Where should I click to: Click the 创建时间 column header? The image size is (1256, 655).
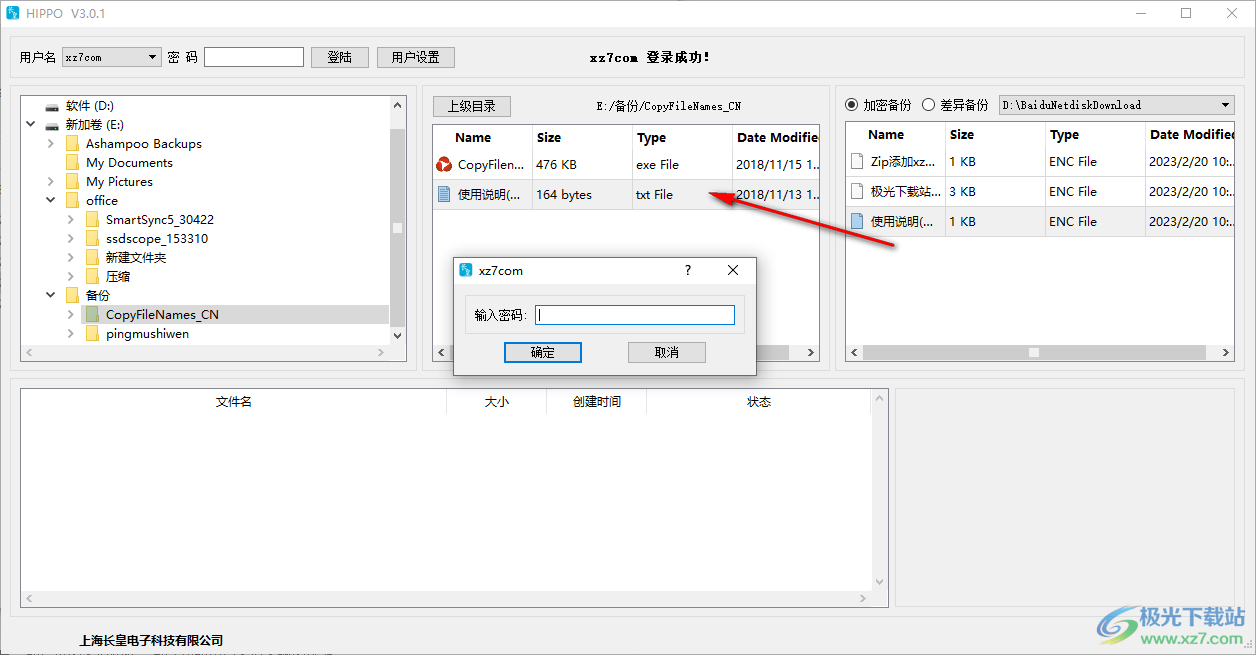(x=596, y=402)
